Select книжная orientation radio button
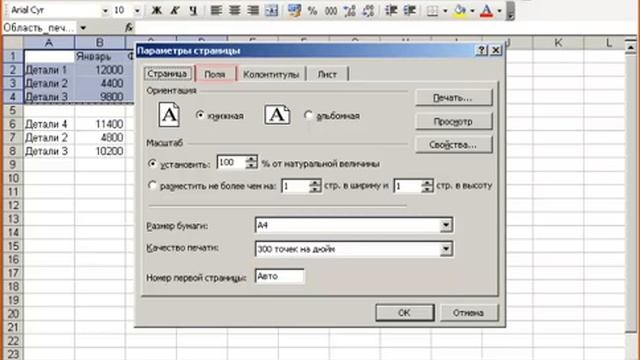The width and height of the screenshot is (640, 360). pyautogui.click(x=200, y=116)
